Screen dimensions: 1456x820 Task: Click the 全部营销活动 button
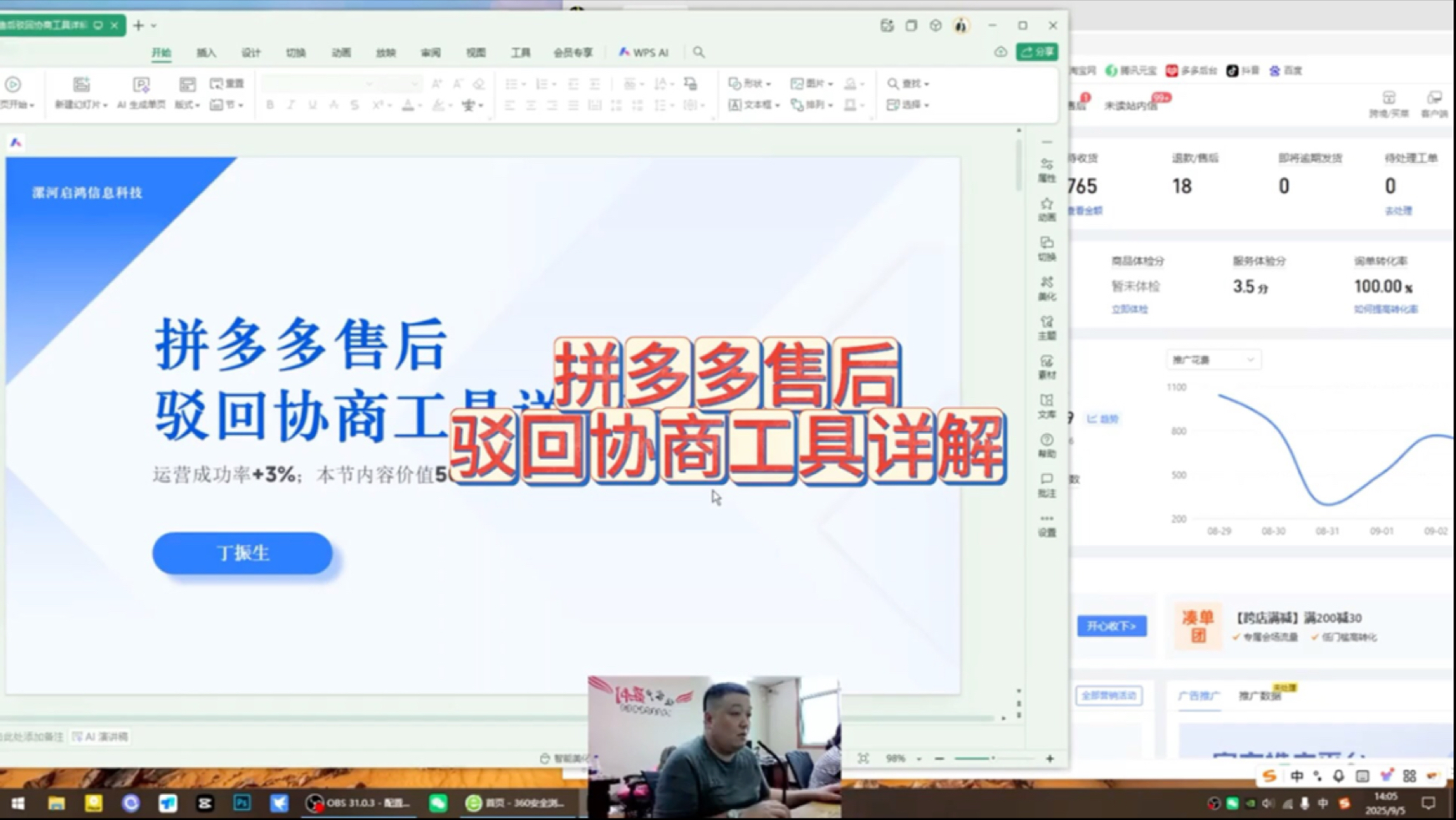(x=1109, y=695)
